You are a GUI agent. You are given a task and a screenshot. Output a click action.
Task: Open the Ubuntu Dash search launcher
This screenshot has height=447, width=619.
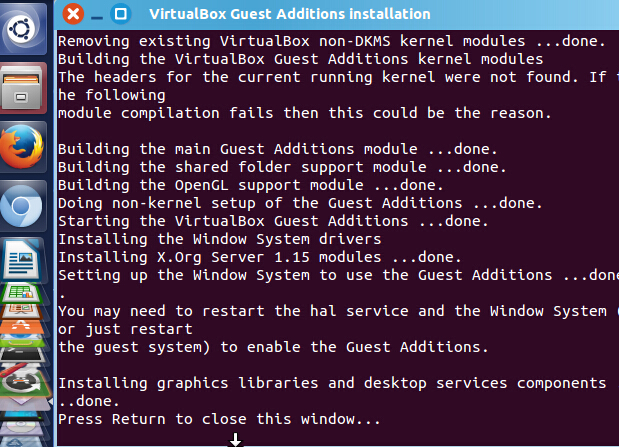point(24,24)
